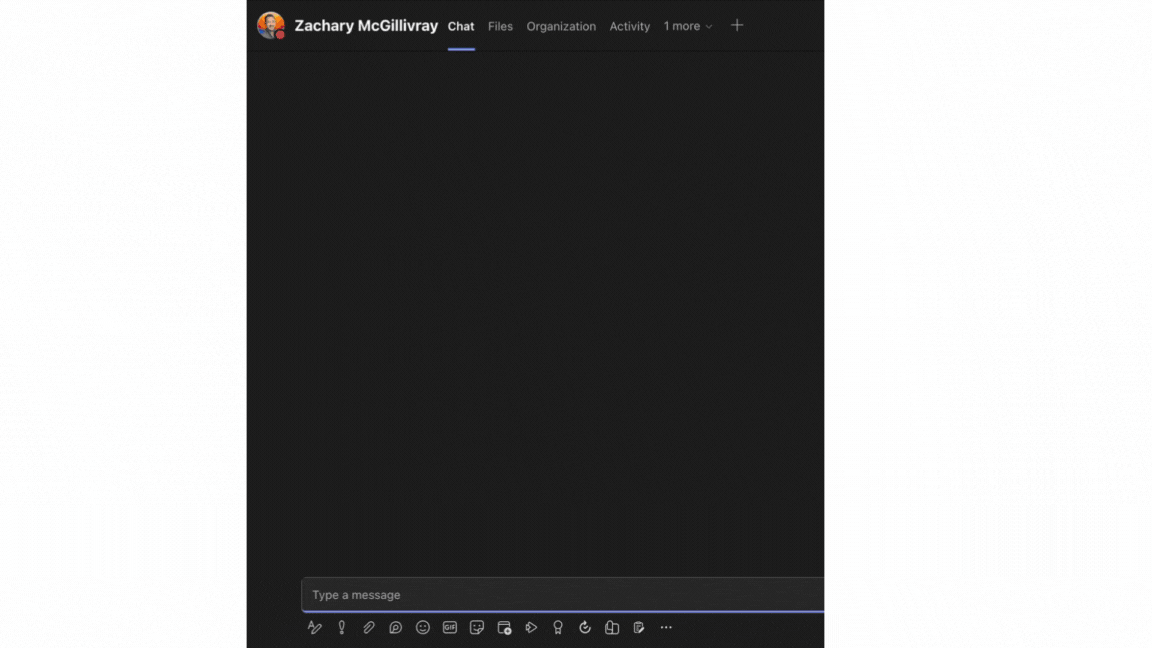Open the emoji picker

click(422, 627)
